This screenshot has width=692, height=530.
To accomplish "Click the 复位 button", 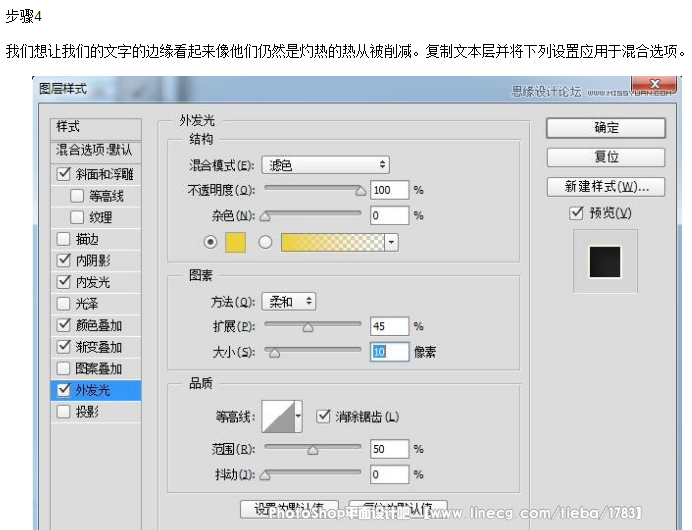I will click(x=606, y=157).
